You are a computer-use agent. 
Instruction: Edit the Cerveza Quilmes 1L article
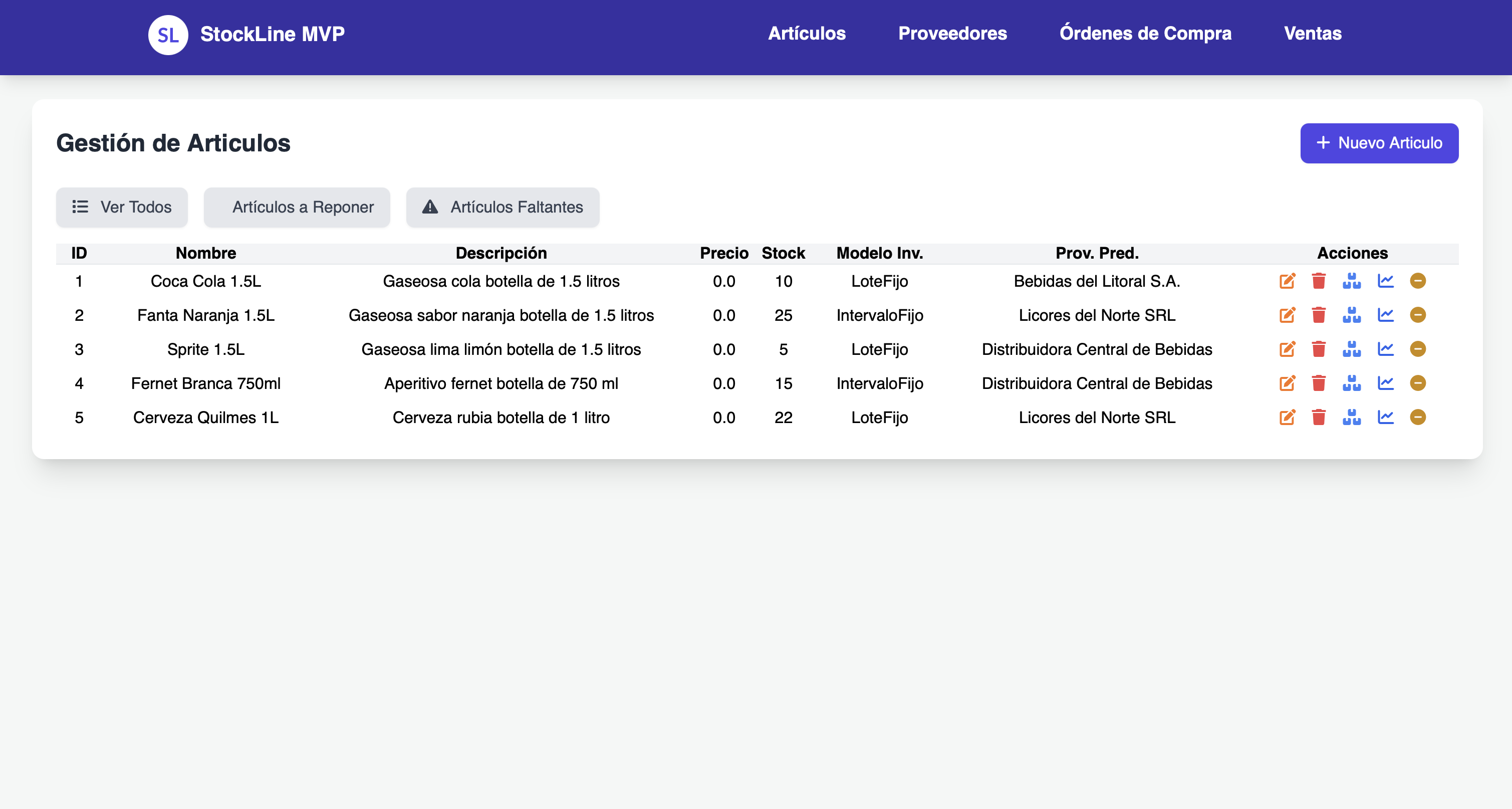[1287, 418]
